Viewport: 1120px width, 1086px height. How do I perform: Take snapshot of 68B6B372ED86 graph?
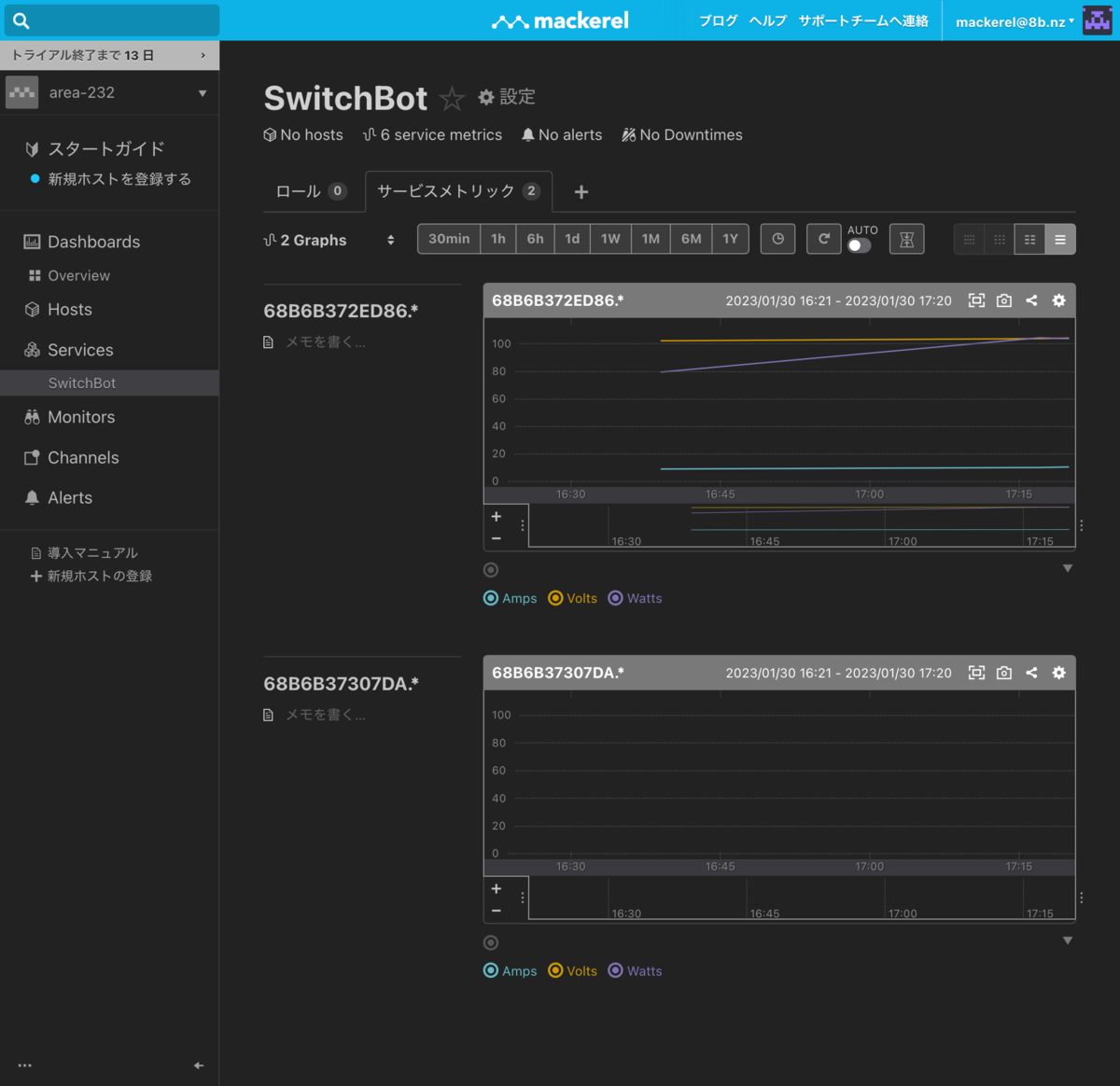(1004, 300)
